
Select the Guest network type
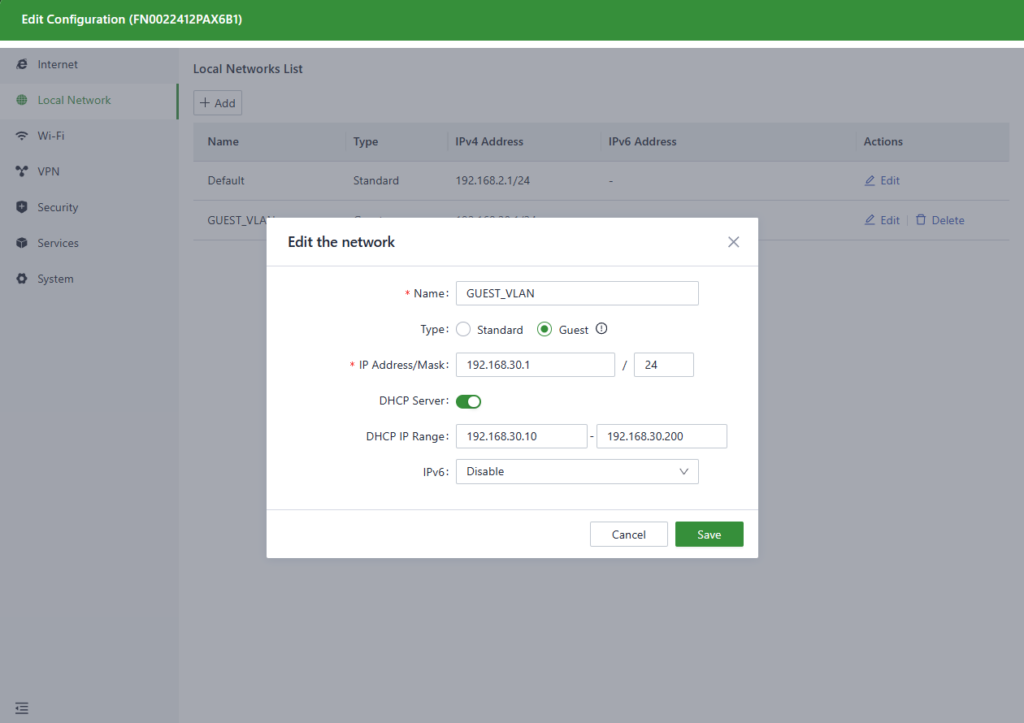pyautogui.click(x=545, y=330)
